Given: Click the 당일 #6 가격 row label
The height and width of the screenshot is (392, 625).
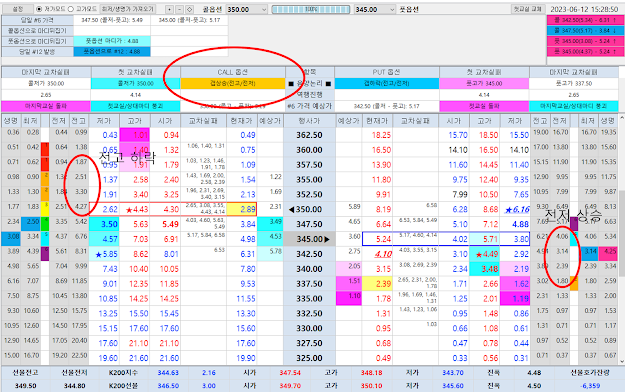Looking at the screenshot, I should click(37, 20).
